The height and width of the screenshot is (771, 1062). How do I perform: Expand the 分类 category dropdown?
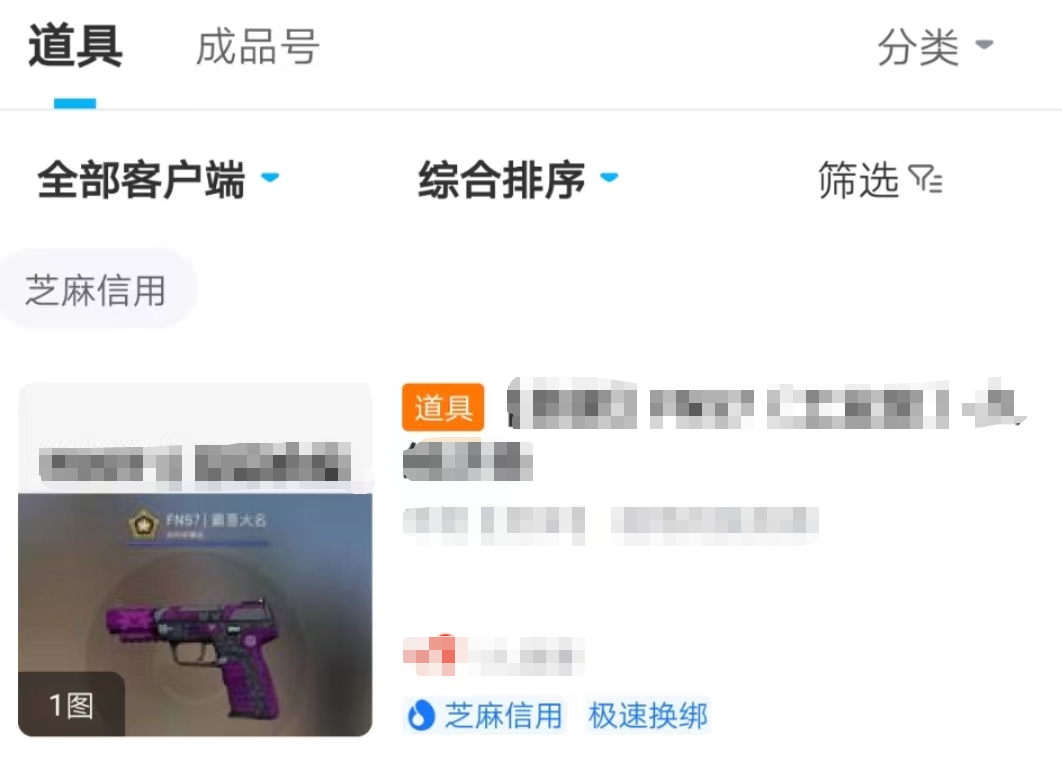tap(935, 47)
